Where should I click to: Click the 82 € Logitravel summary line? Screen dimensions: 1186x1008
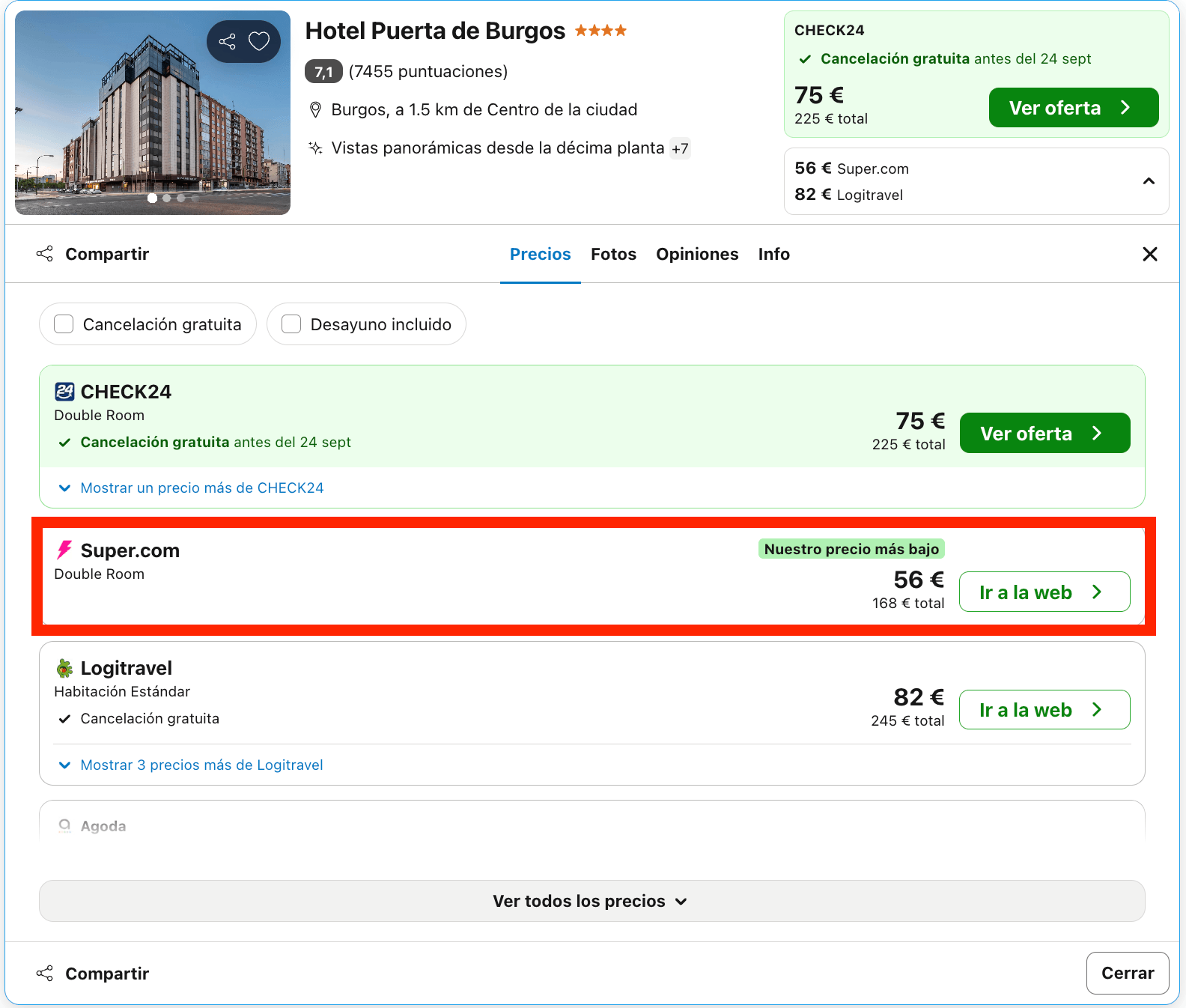[x=849, y=195]
